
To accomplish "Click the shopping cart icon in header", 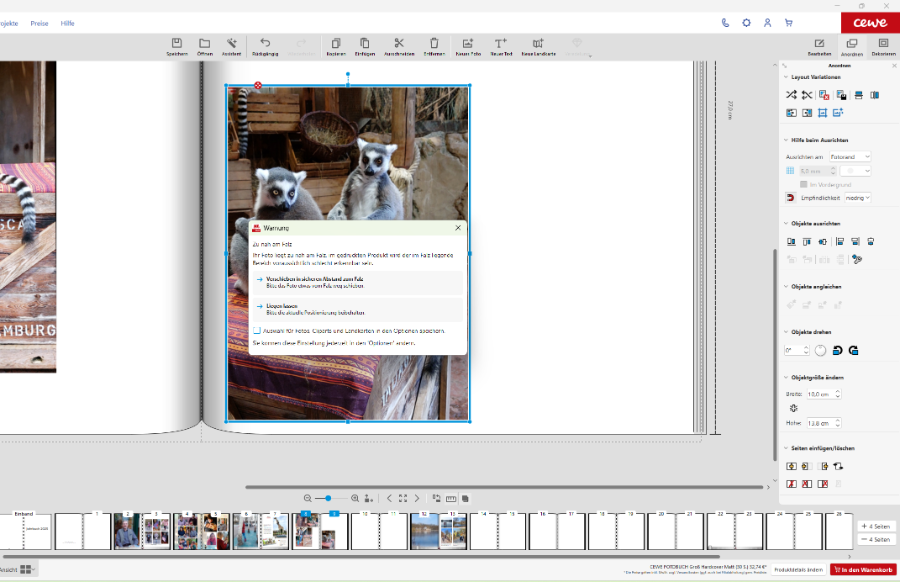I will point(788,22).
